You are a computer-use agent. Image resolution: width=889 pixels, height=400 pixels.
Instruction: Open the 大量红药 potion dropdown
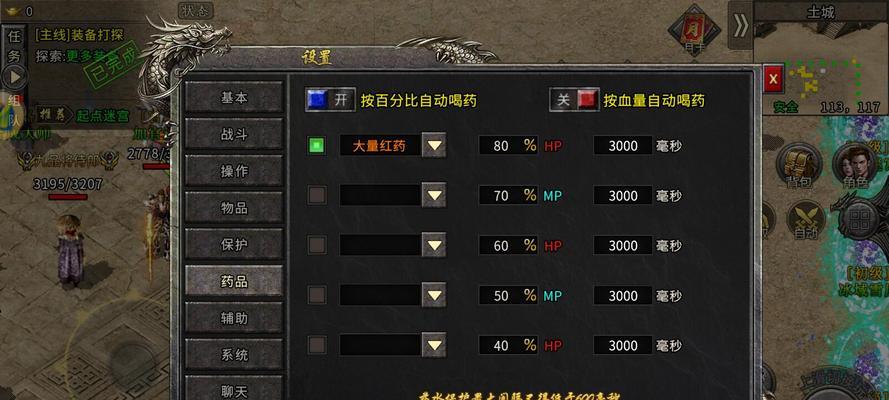tap(434, 145)
